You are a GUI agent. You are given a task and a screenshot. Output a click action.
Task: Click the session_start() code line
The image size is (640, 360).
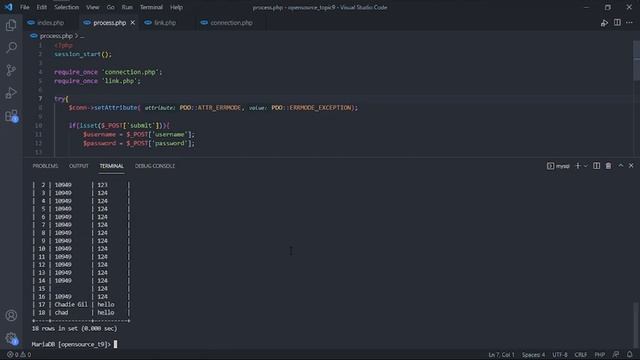(x=83, y=54)
